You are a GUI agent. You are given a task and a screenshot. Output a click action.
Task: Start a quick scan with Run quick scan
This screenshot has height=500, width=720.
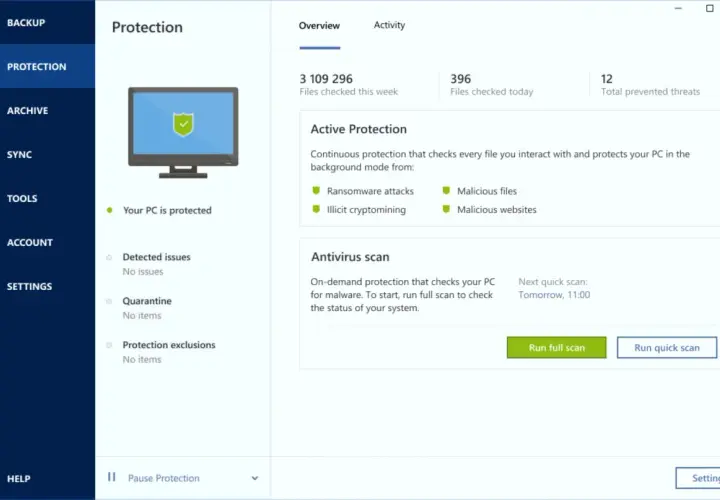pos(667,348)
